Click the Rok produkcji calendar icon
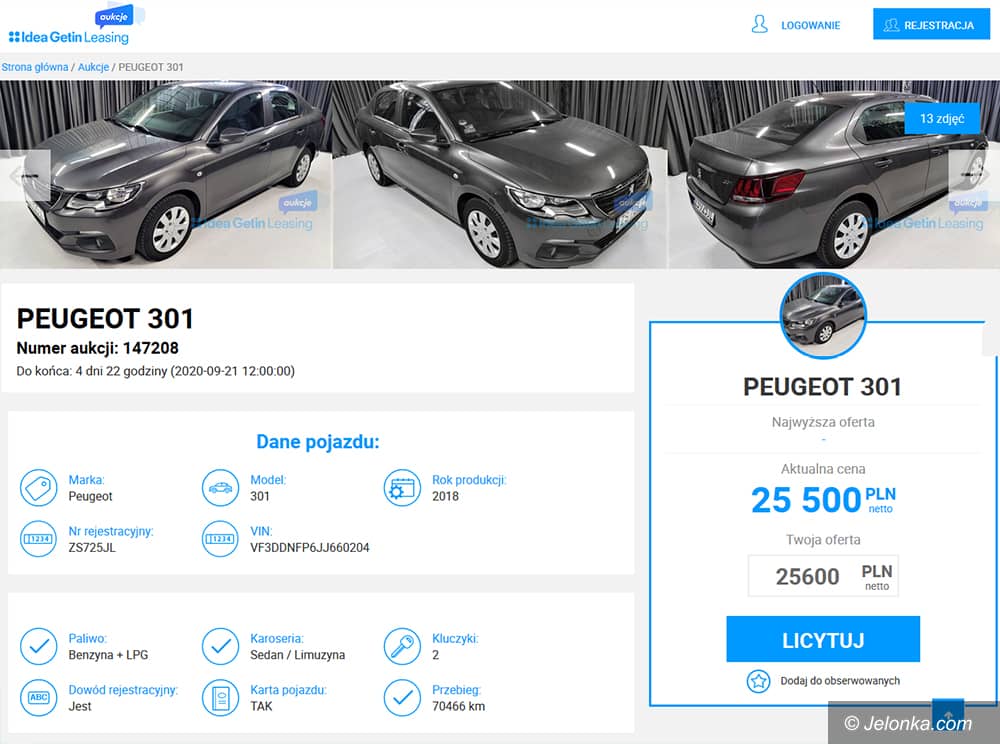The width and height of the screenshot is (1000, 744). click(402, 488)
